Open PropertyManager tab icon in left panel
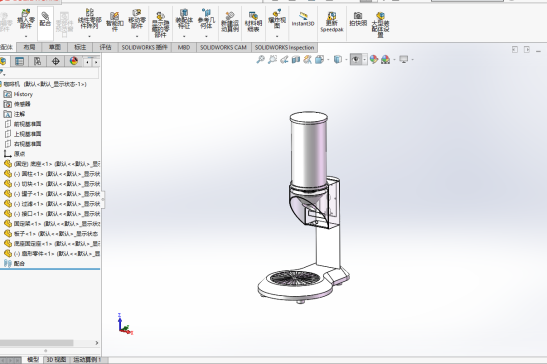 pyautogui.click(x=19, y=61)
